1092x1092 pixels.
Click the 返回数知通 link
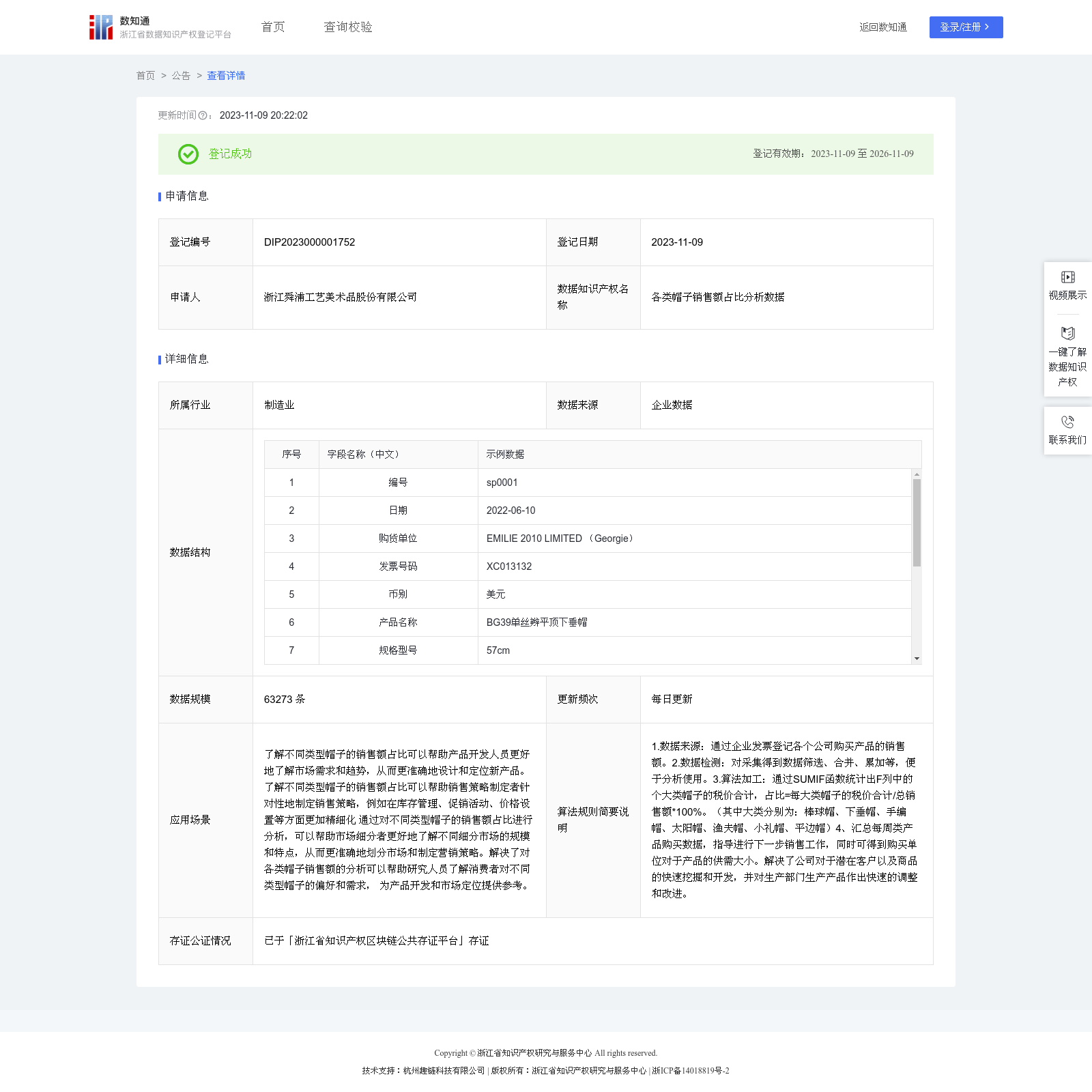pyautogui.click(x=882, y=27)
